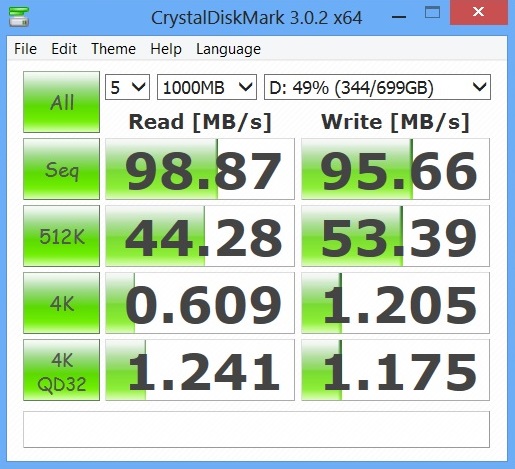The width and height of the screenshot is (515, 469).
Task: Click the CrystalDiskMark app icon in title bar
Action: tap(19, 16)
